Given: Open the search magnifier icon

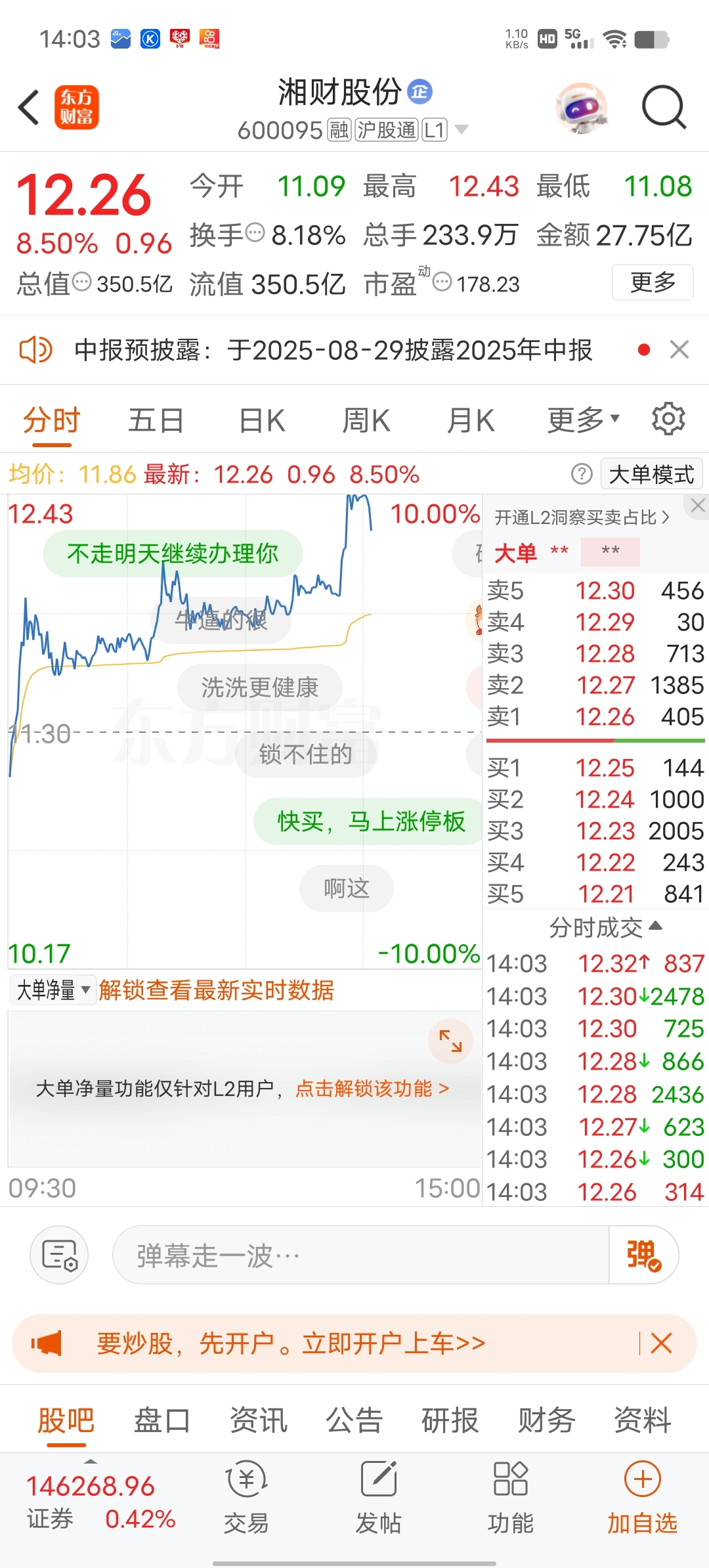Looking at the screenshot, I should [664, 107].
